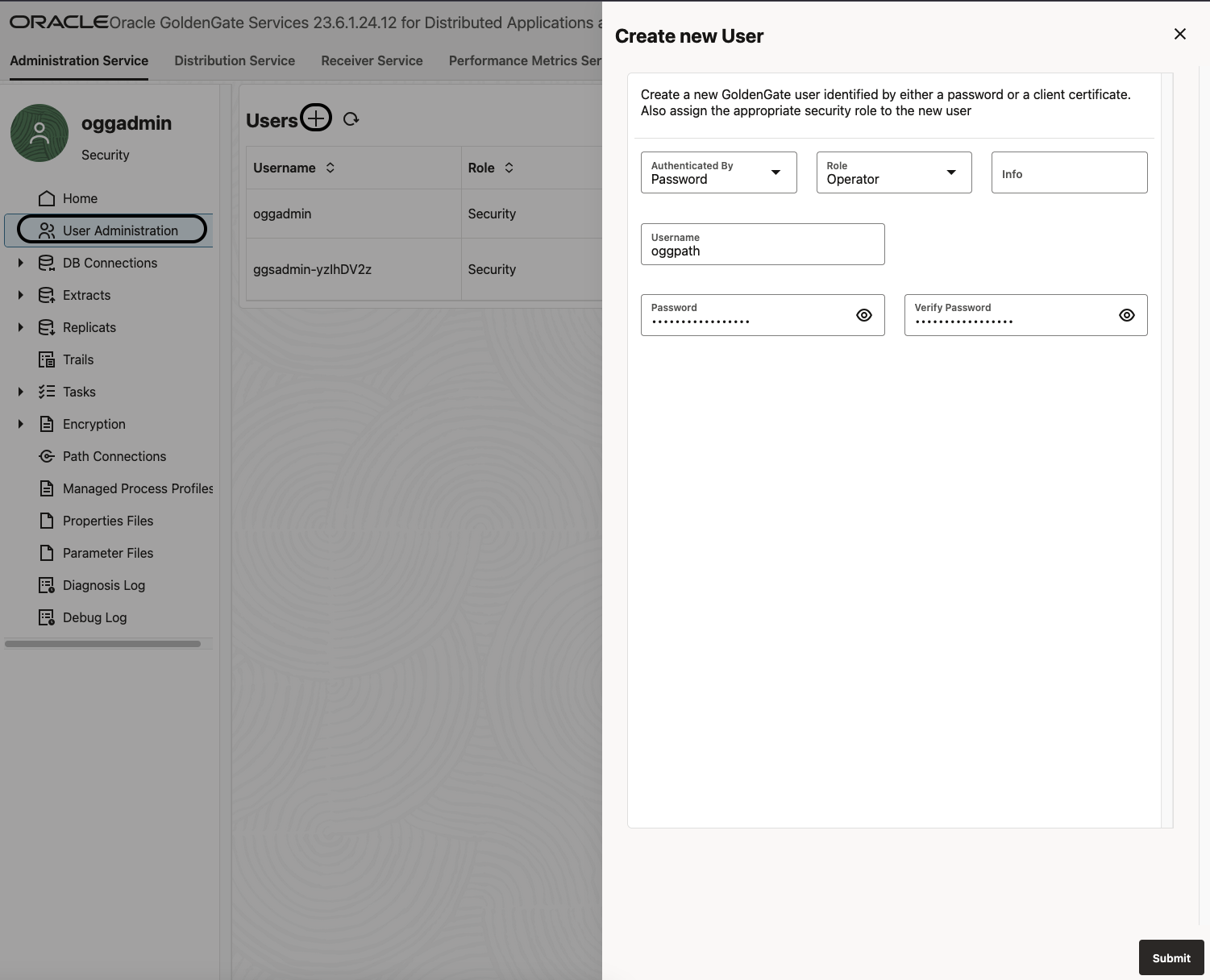Reveal the Password field text
The height and width of the screenshot is (980, 1210).
pos(863,315)
